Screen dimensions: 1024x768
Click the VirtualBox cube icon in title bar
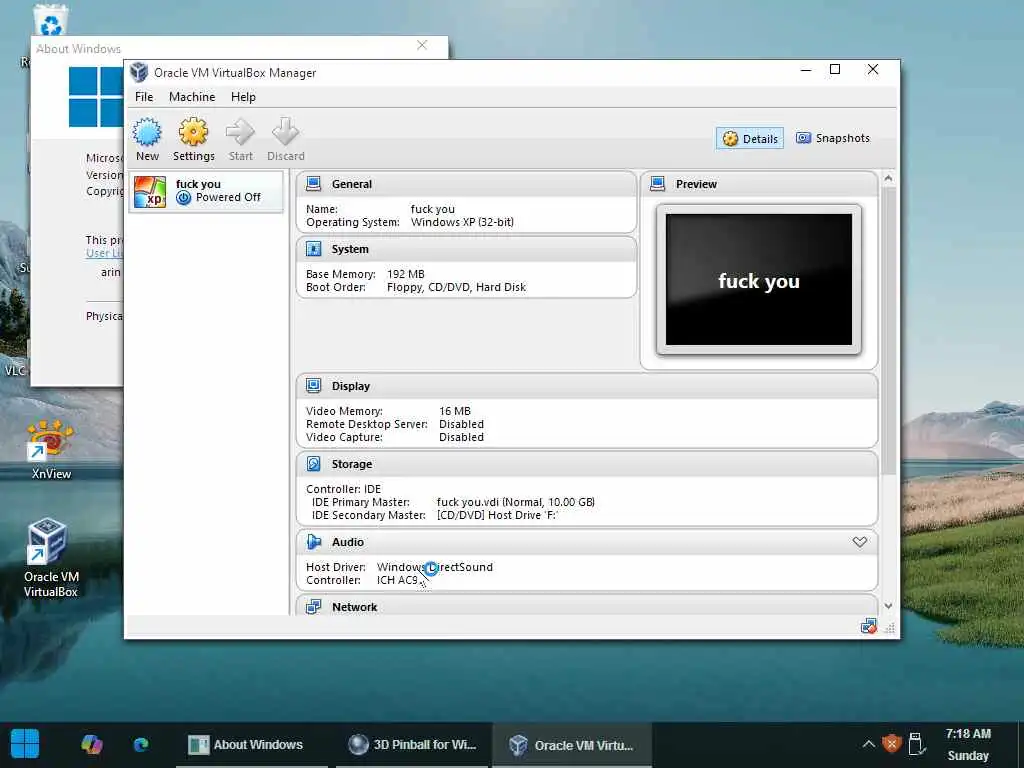point(138,72)
